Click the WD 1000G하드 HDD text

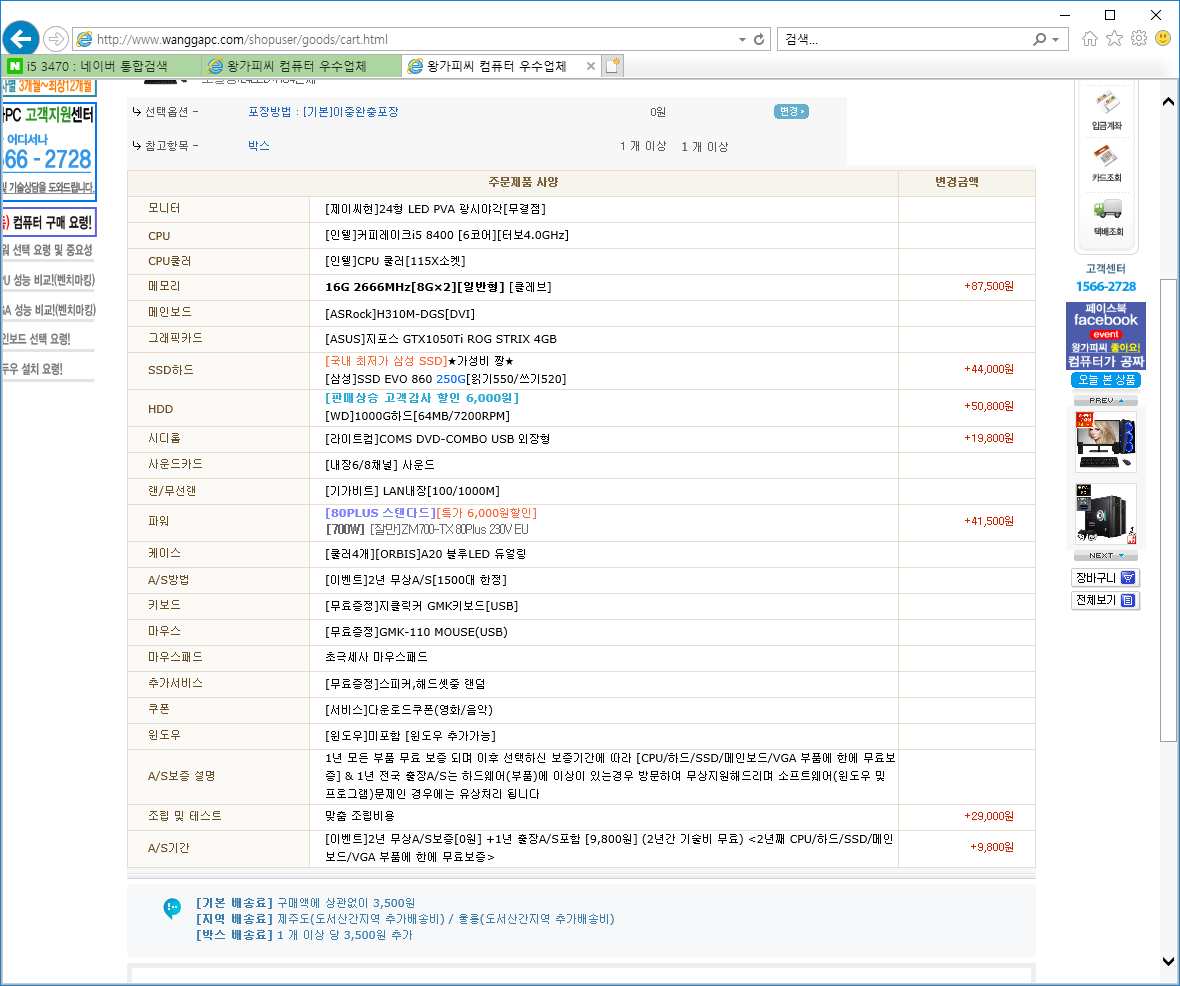418,416
